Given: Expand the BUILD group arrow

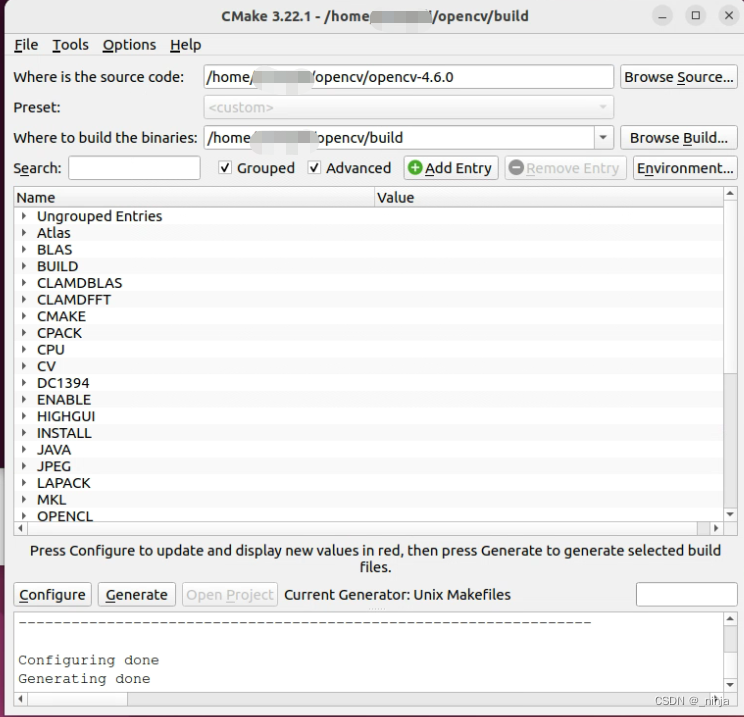Looking at the screenshot, I should coord(23,266).
